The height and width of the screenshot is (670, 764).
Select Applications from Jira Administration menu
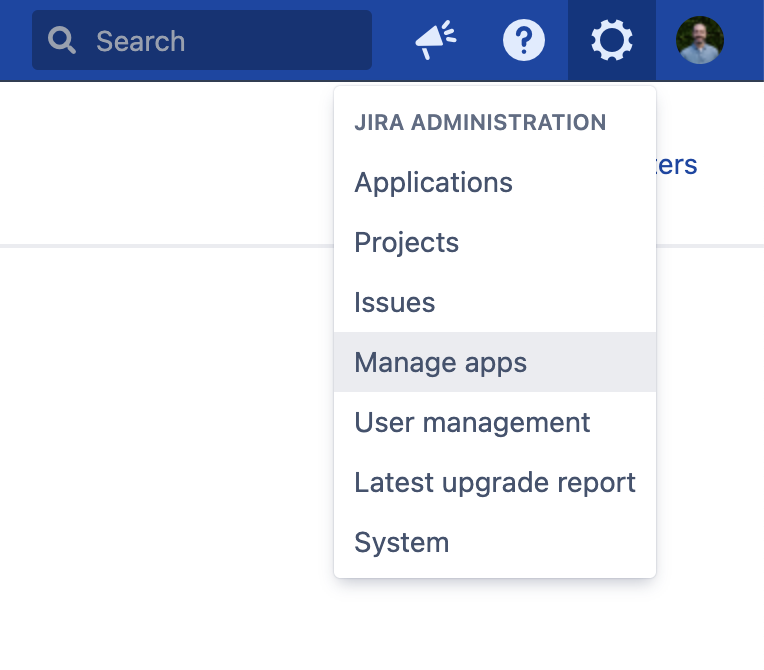[x=495, y=182]
